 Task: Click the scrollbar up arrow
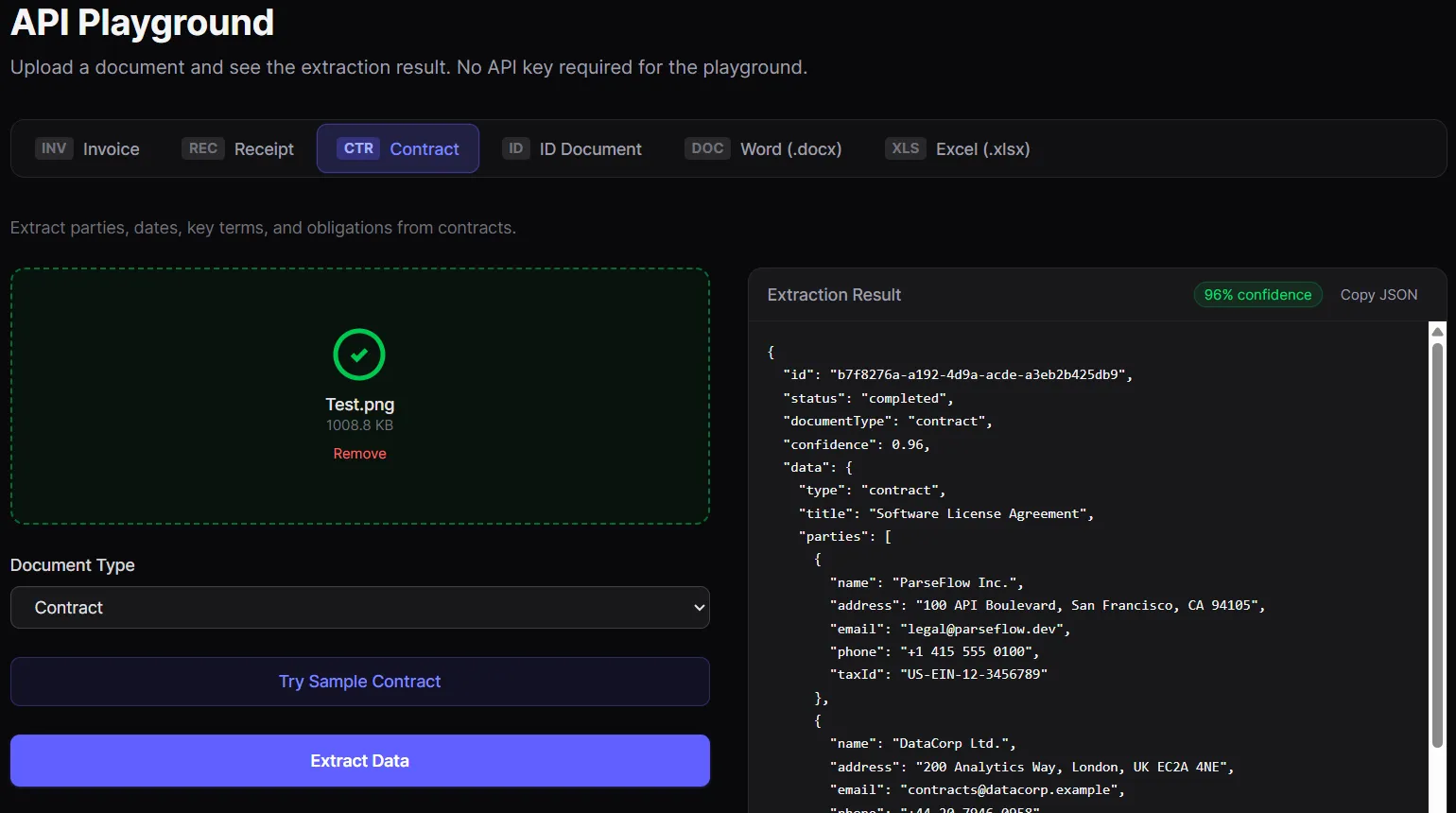(x=1437, y=332)
